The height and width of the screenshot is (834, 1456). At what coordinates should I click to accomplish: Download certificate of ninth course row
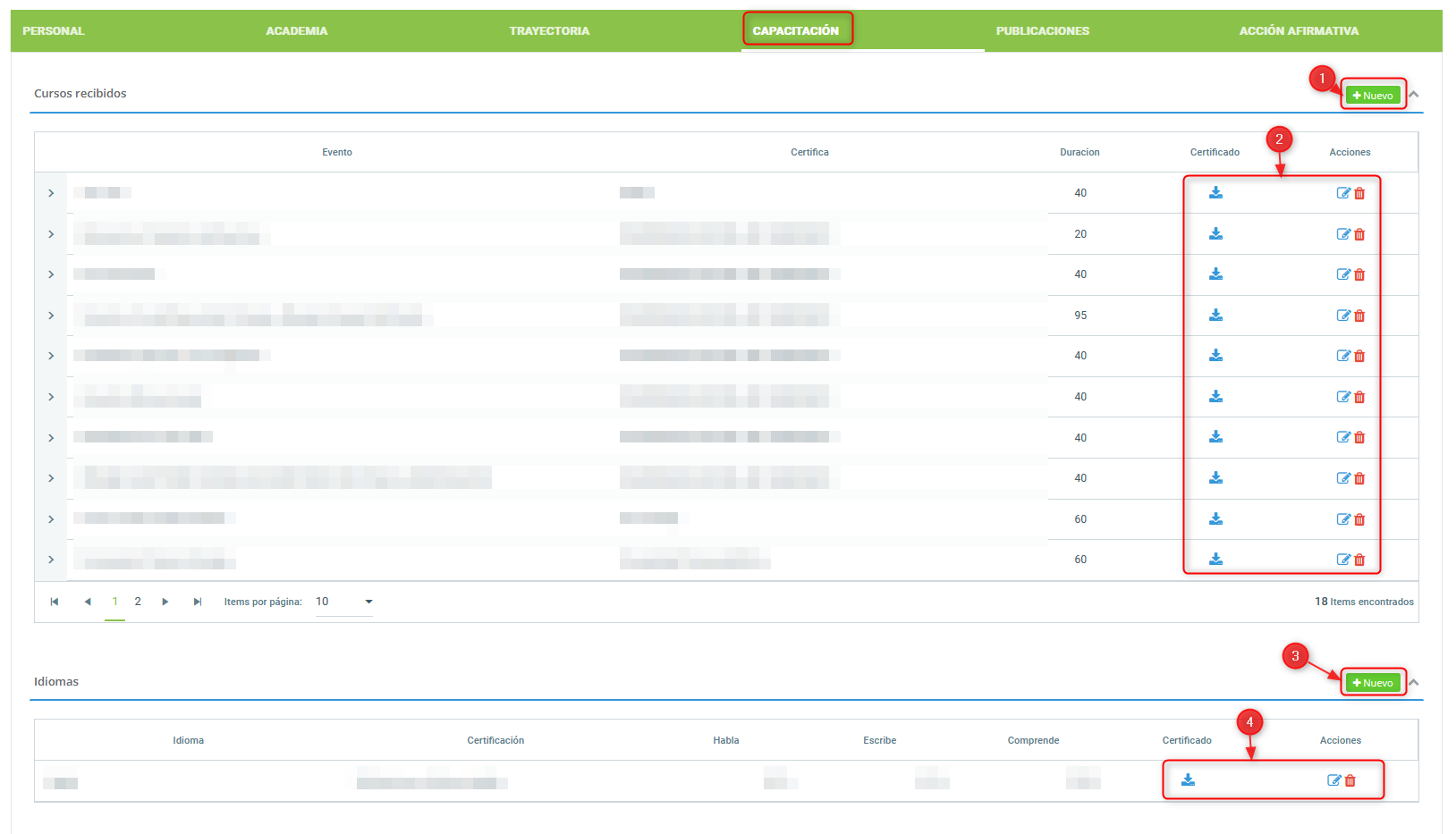click(x=1215, y=519)
